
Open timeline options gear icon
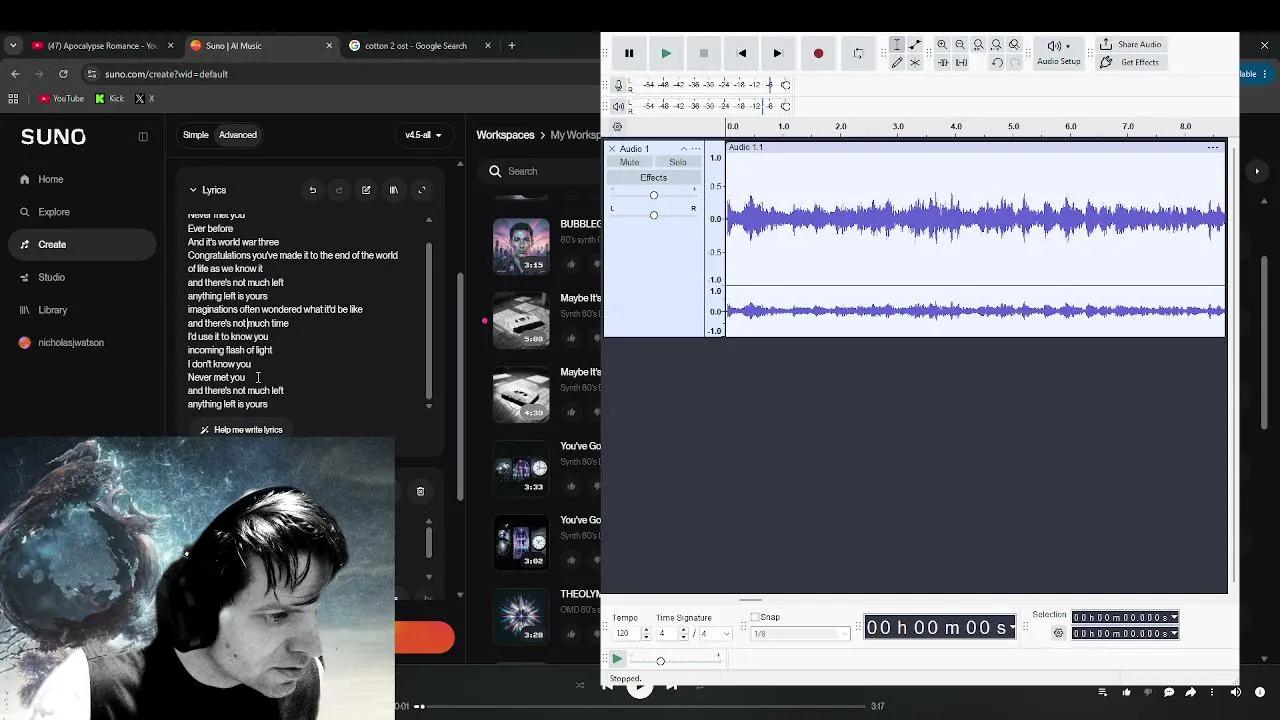(617, 127)
